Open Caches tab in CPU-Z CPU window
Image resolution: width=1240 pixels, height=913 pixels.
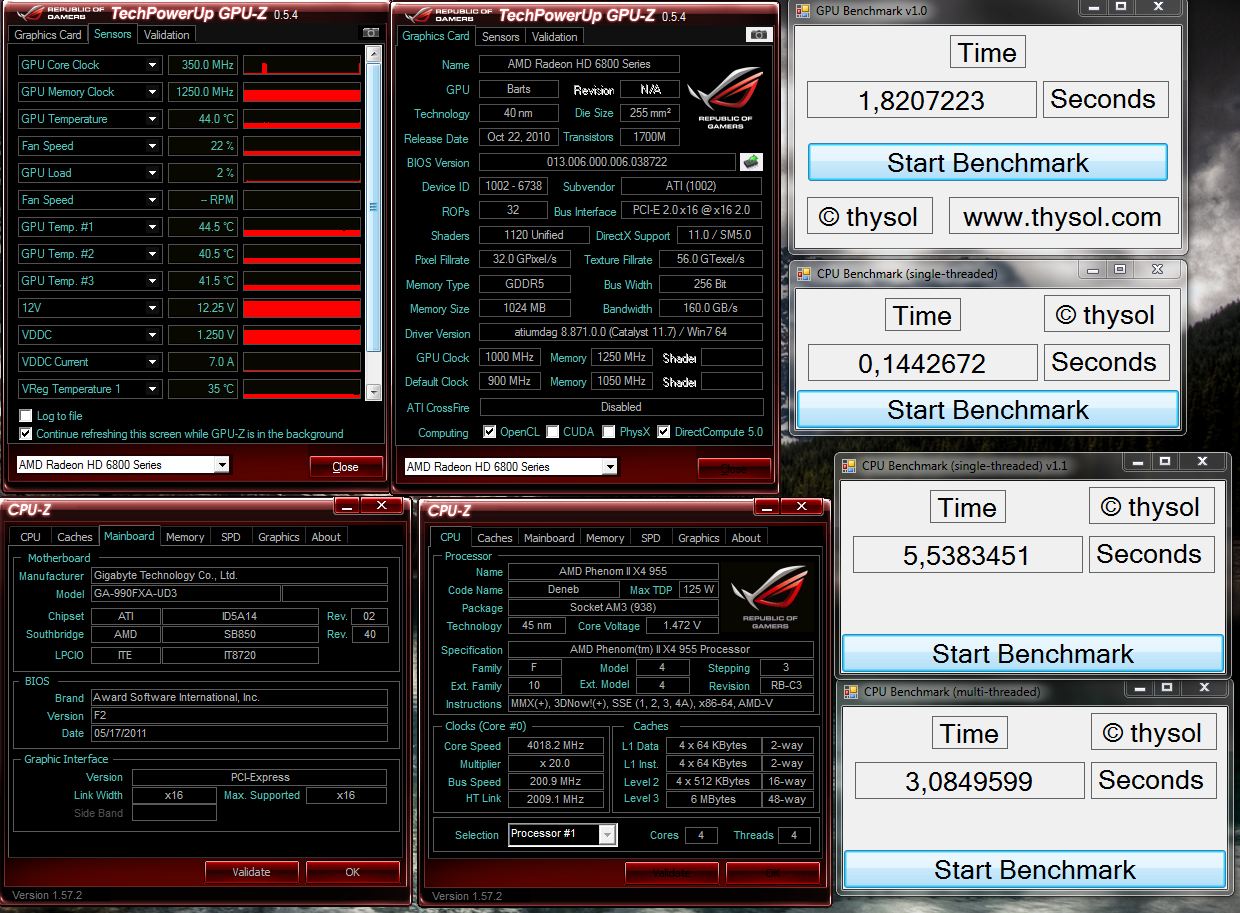(495, 538)
